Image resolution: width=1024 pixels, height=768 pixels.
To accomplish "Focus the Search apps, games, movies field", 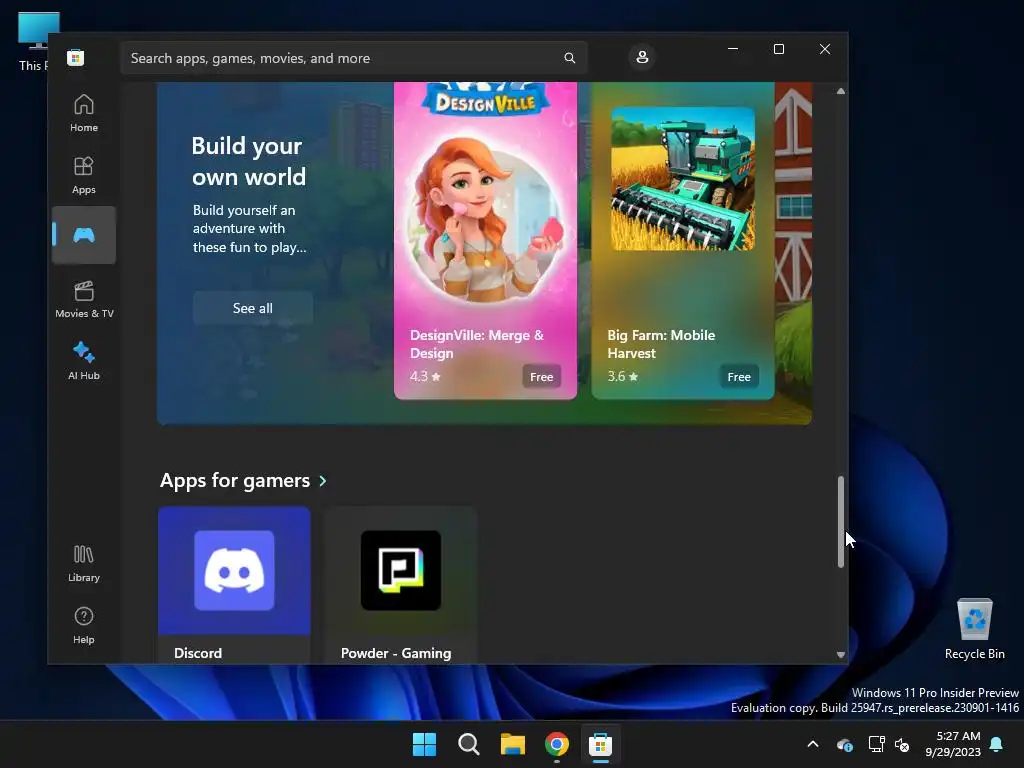I will (x=353, y=58).
